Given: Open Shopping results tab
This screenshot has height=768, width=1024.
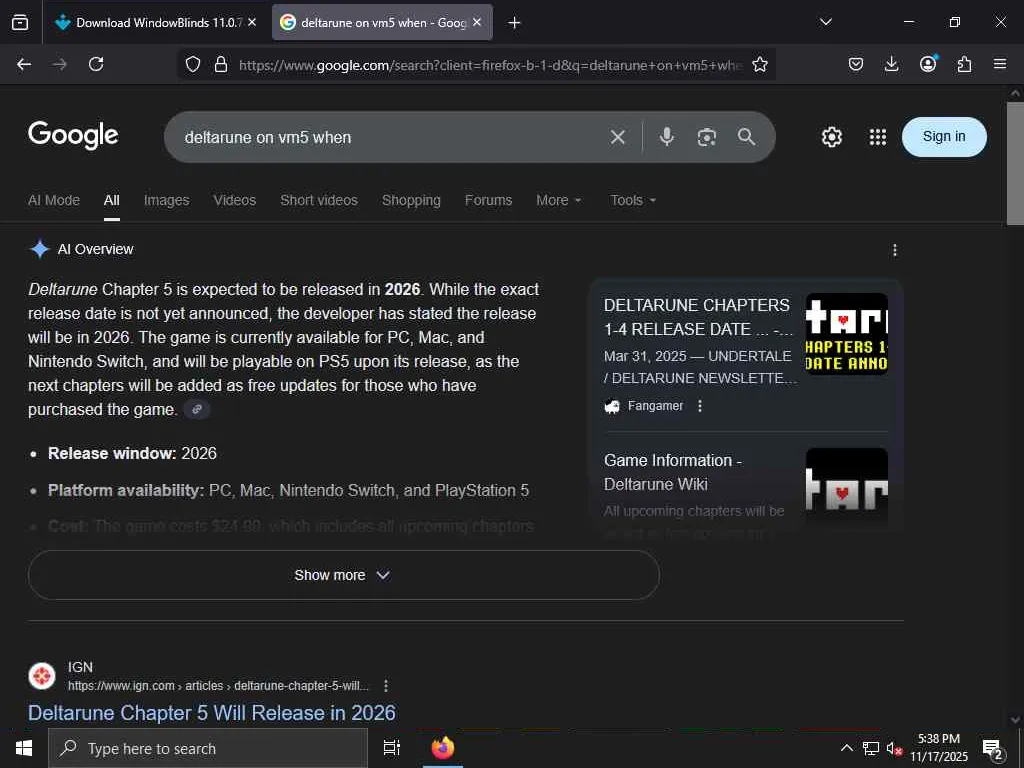Looking at the screenshot, I should 411,200.
